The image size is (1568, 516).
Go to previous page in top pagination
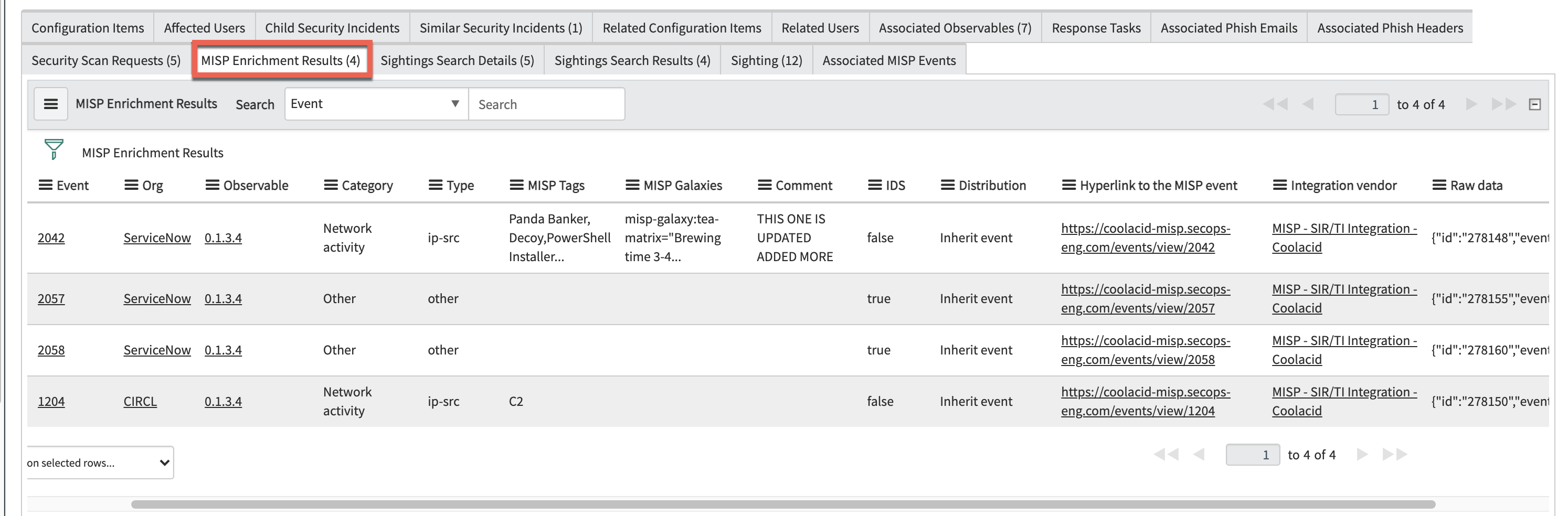1308,104
